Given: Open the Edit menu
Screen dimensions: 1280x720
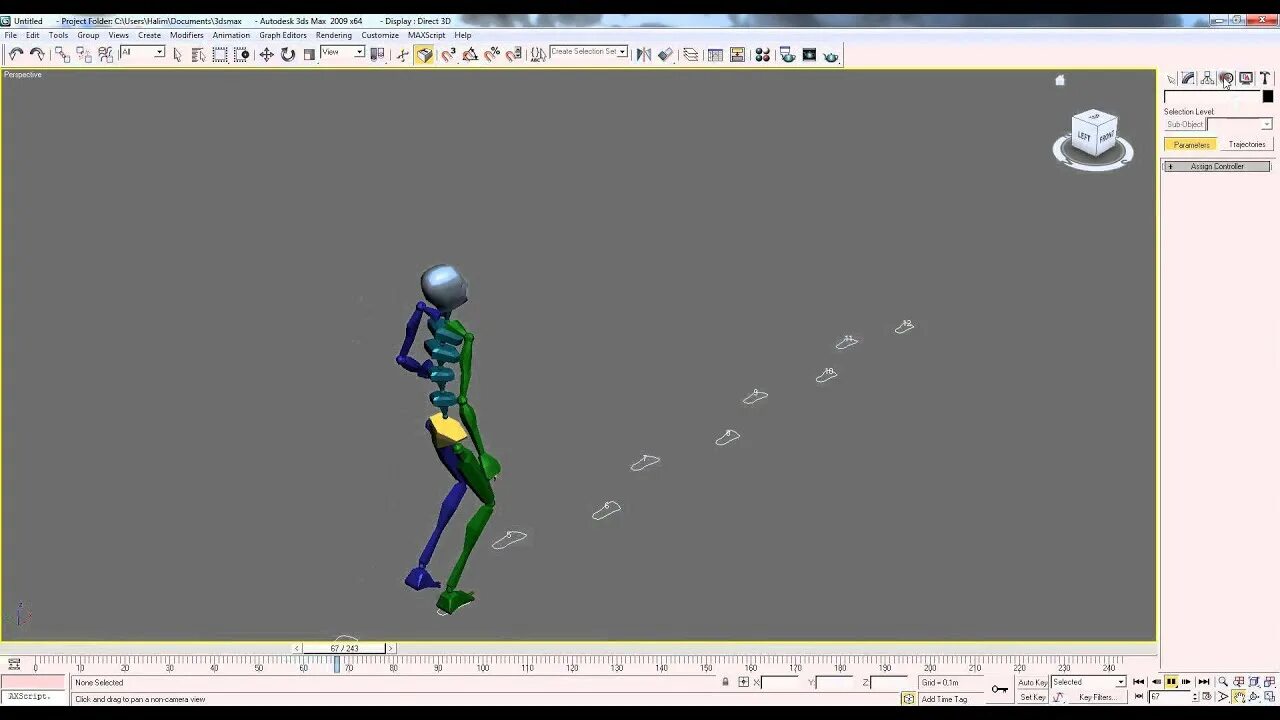Looking at the screenshot, I should [33, 35].
